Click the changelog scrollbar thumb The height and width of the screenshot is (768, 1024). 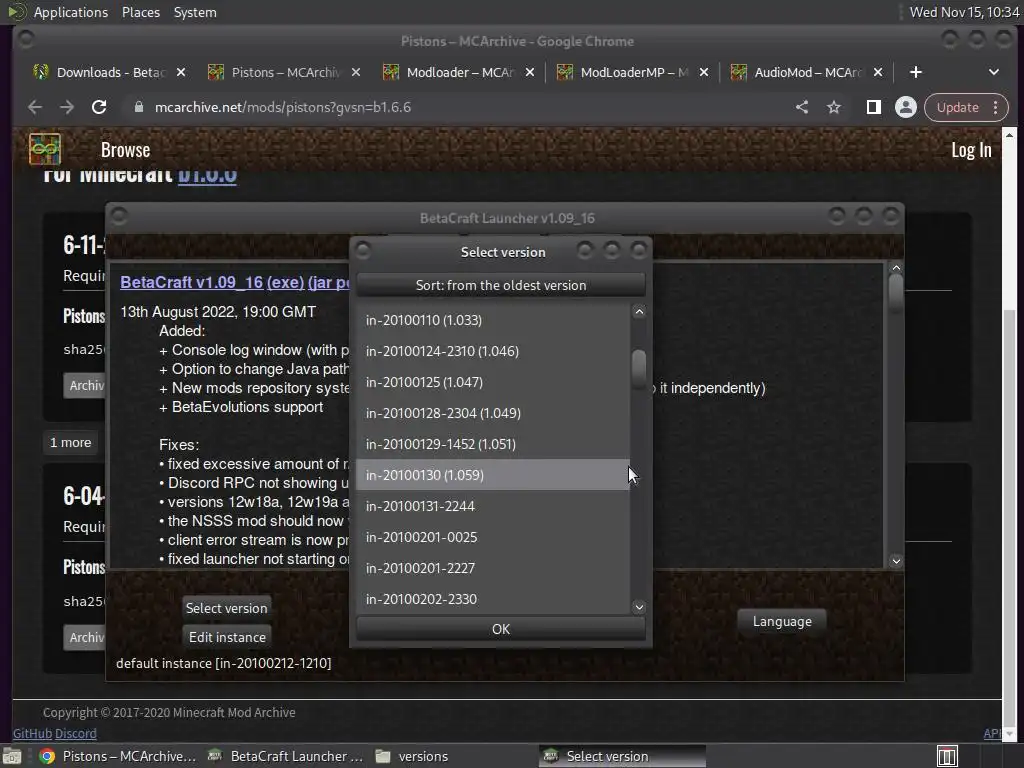point(896,291)
